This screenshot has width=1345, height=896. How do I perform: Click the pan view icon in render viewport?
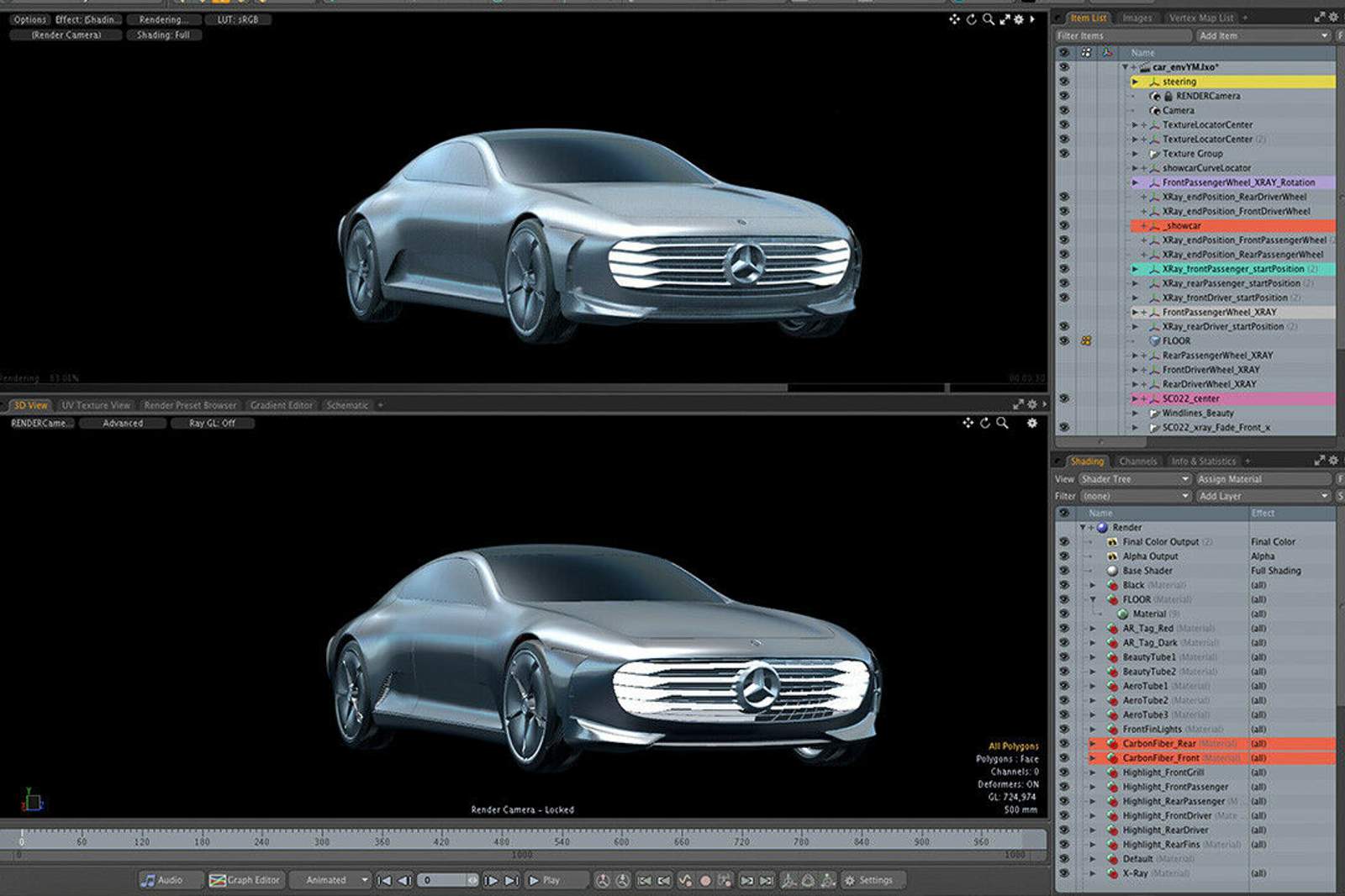(x=954, y=18)
